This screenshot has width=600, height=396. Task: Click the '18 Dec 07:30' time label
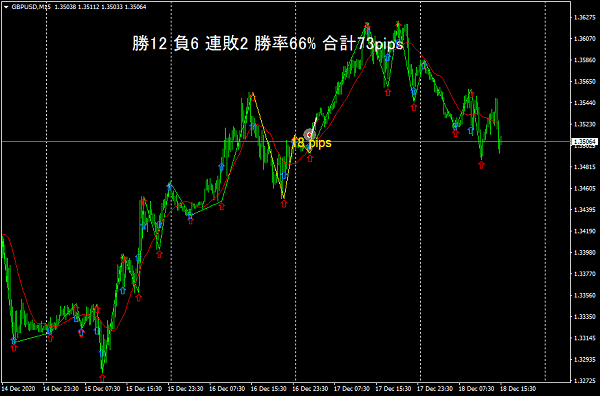click(x=476, y=389)
